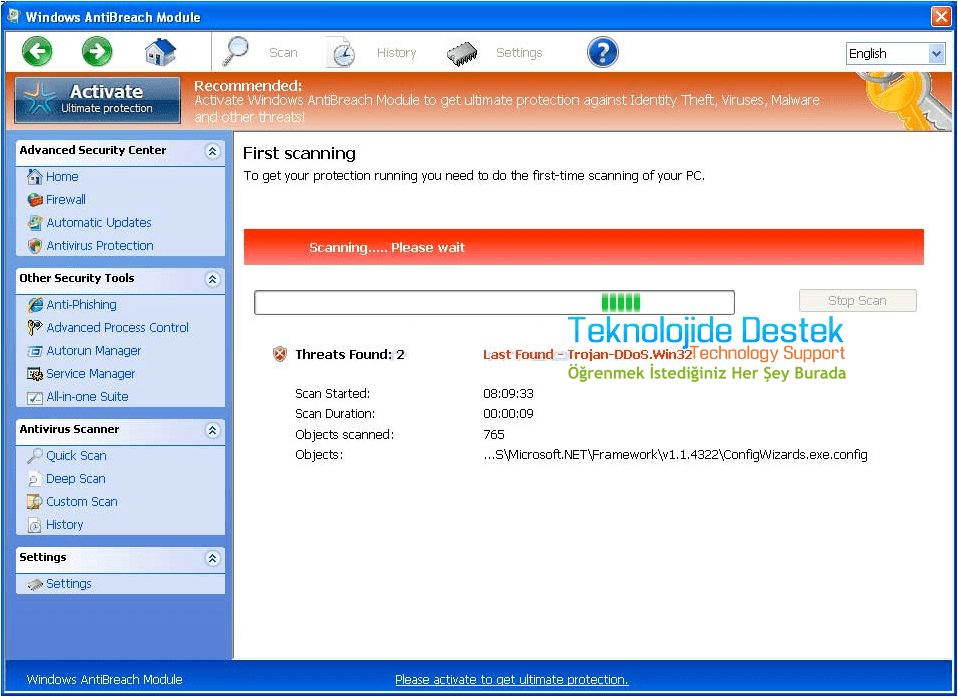Click the sidebar Settings chip icon
Screen dimensions: 958x697
35,585
